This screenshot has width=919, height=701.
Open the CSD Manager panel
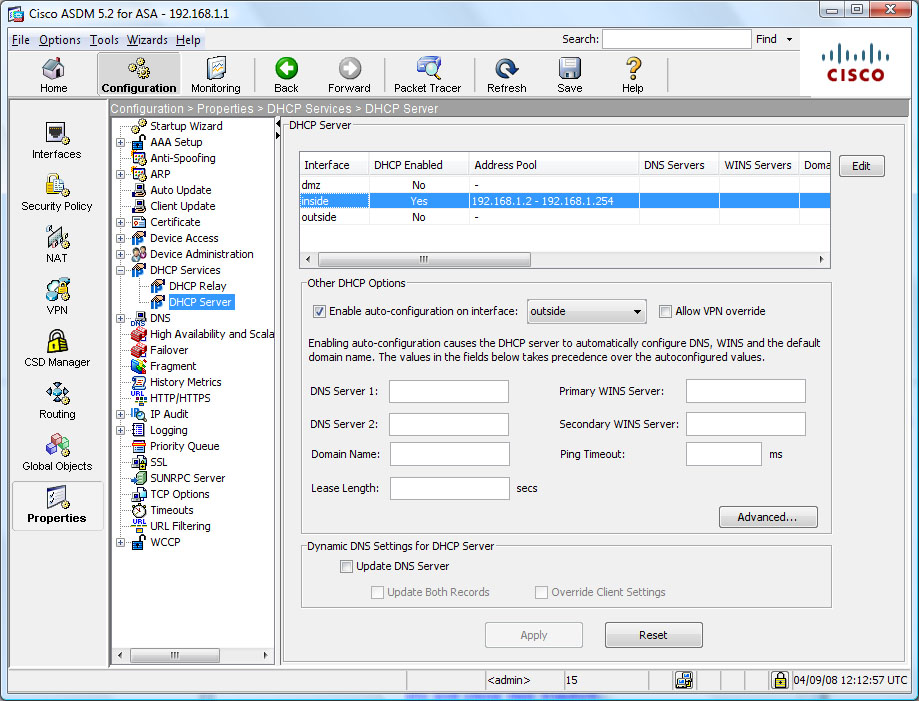57,348
